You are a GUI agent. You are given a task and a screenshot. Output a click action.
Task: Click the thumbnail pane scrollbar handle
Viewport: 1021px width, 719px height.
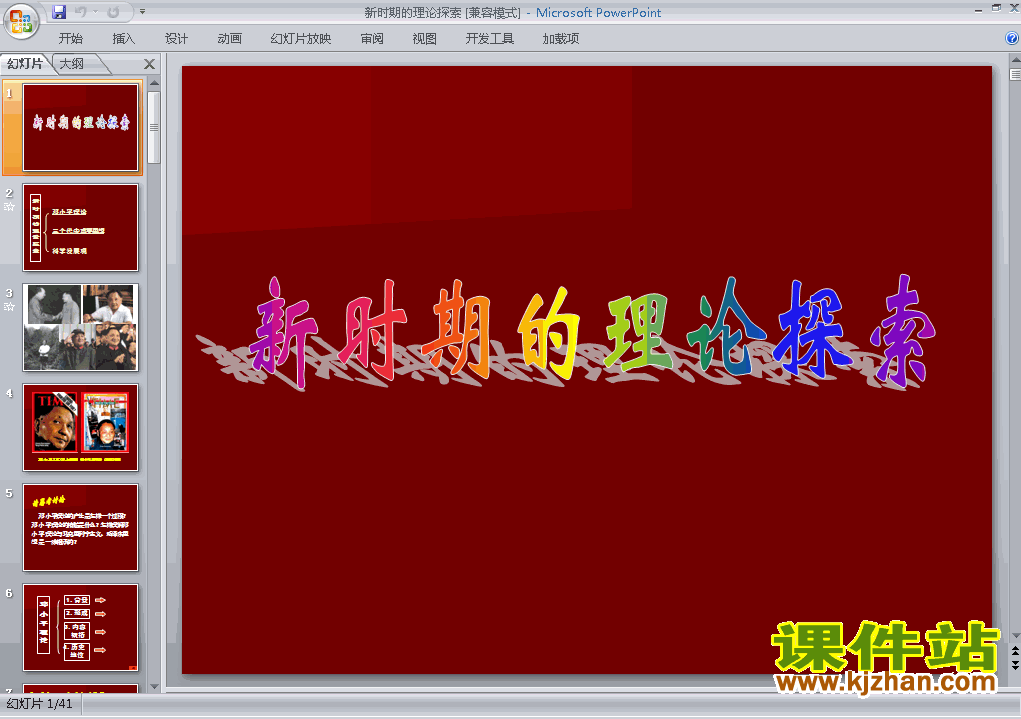(154, 127)
